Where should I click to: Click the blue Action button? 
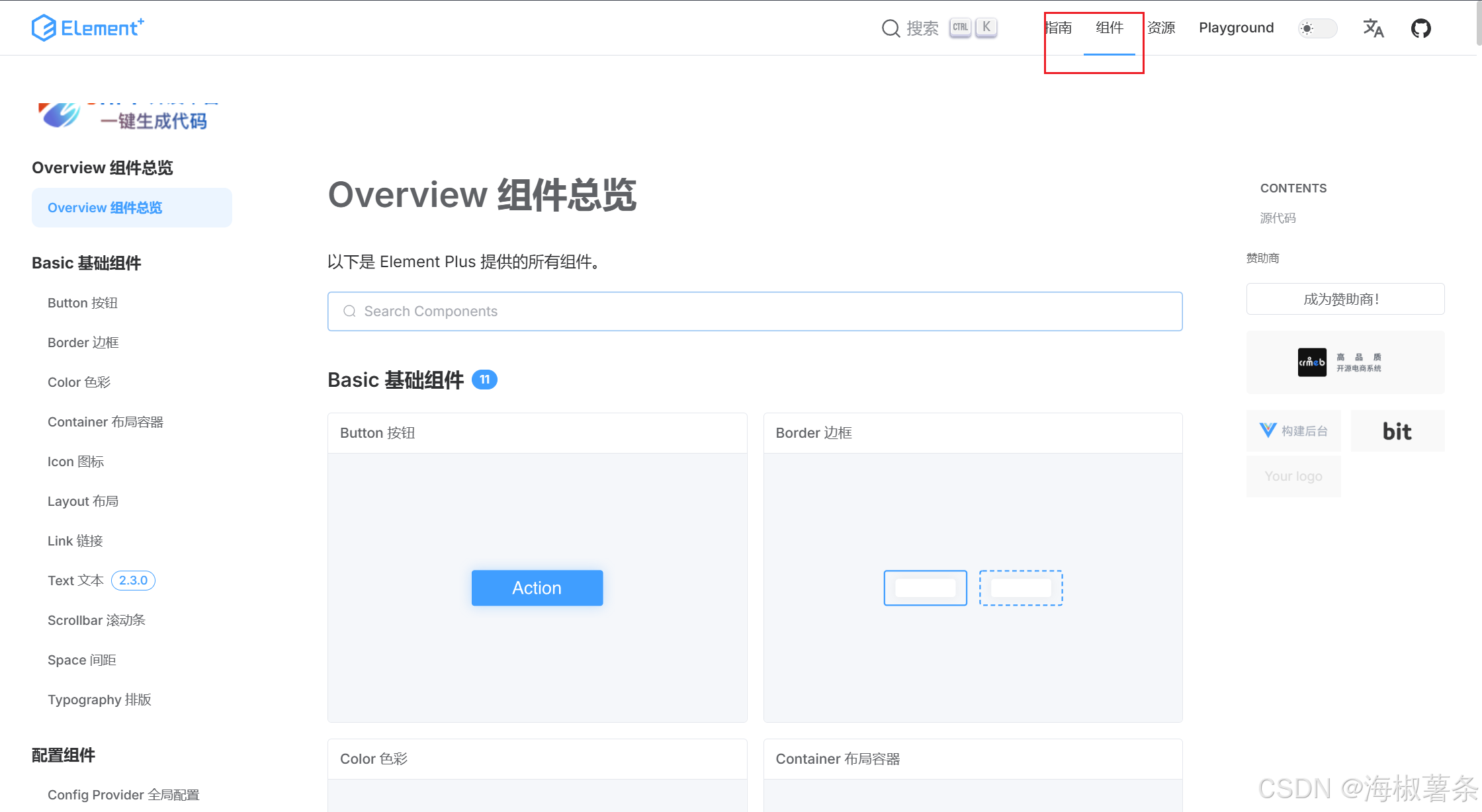point(537,587)
